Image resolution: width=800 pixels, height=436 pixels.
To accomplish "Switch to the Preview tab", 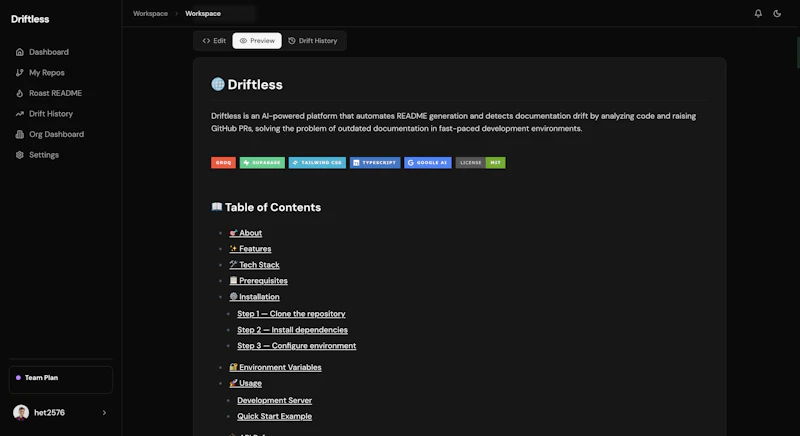I will 257,41.
